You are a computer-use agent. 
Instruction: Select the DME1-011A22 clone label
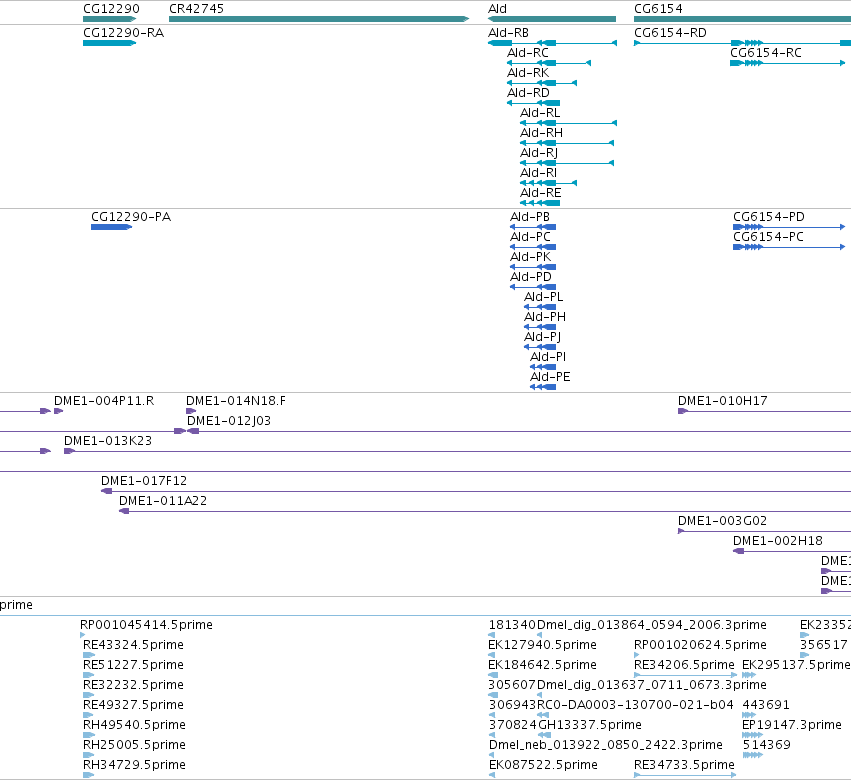tap(163, 501)
